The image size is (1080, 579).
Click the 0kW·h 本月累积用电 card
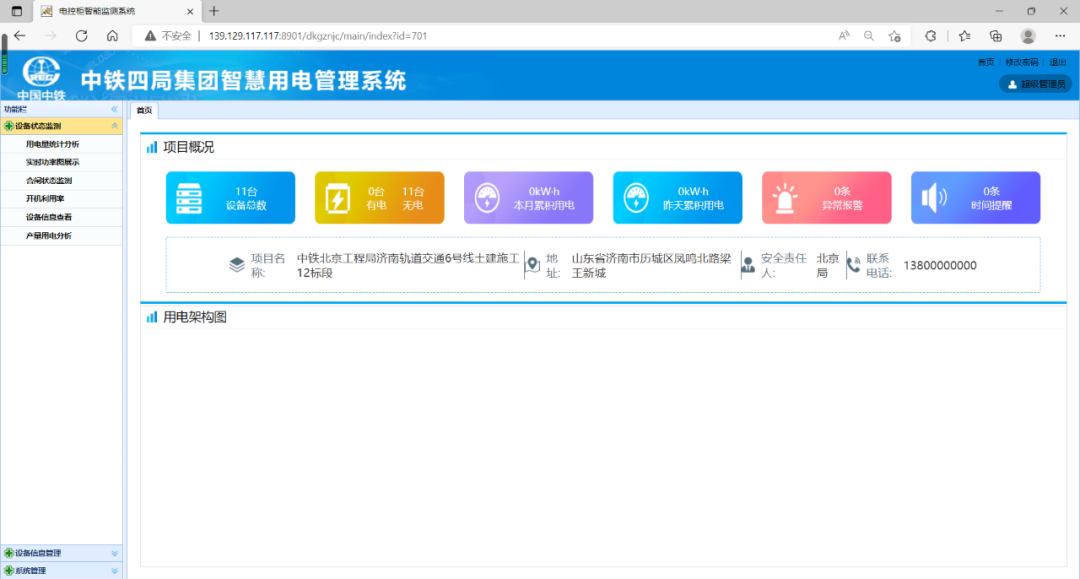coord(528,198)
